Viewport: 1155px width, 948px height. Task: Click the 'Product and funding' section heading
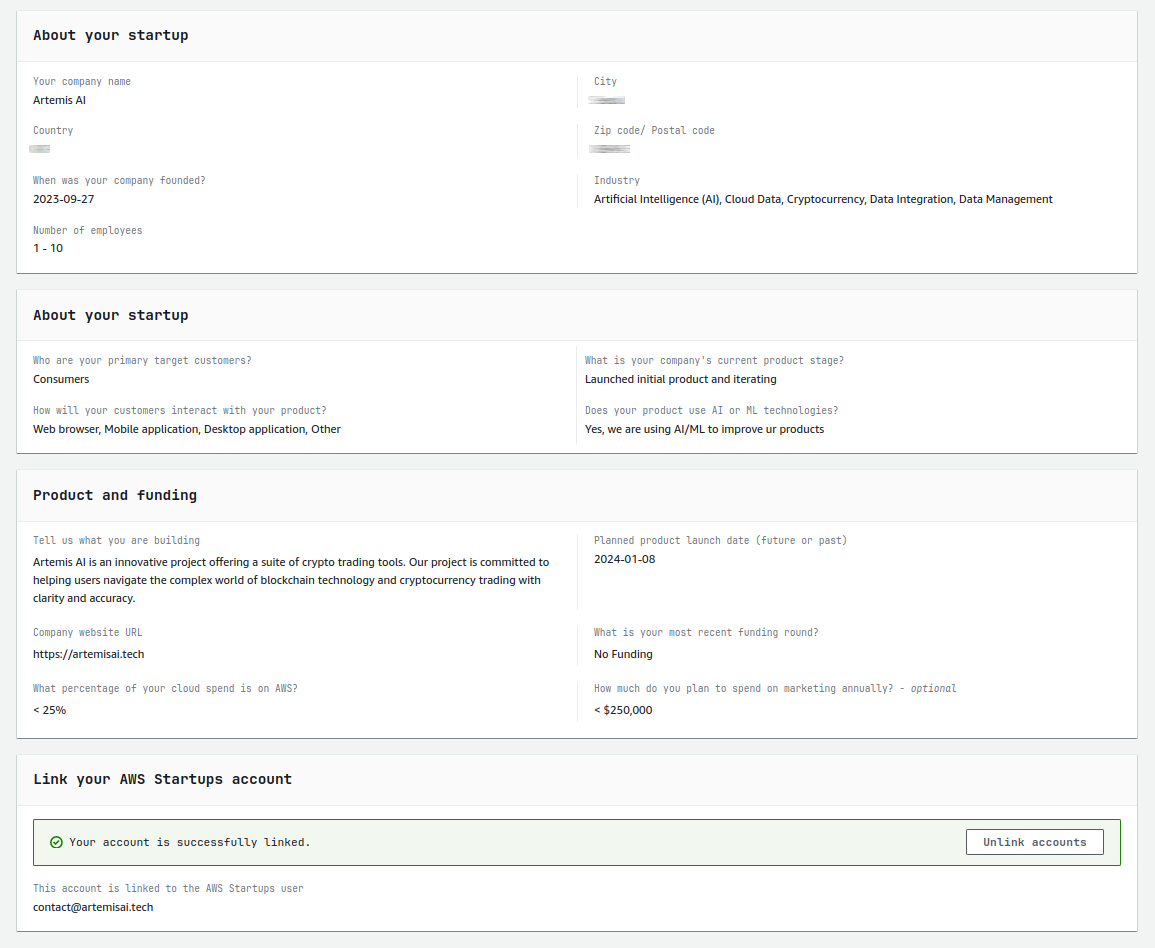point(115,495)
